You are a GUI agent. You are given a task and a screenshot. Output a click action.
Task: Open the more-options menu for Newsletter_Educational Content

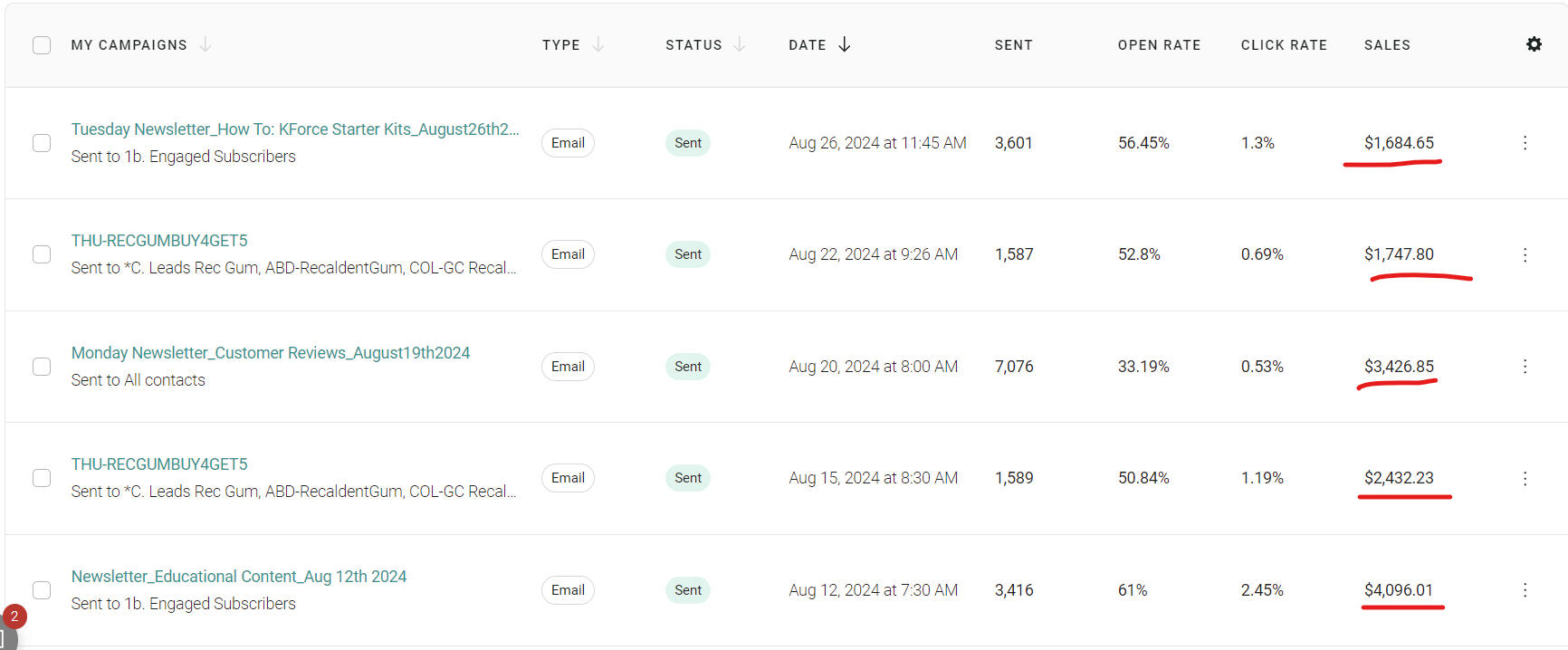click(1525, 590)
